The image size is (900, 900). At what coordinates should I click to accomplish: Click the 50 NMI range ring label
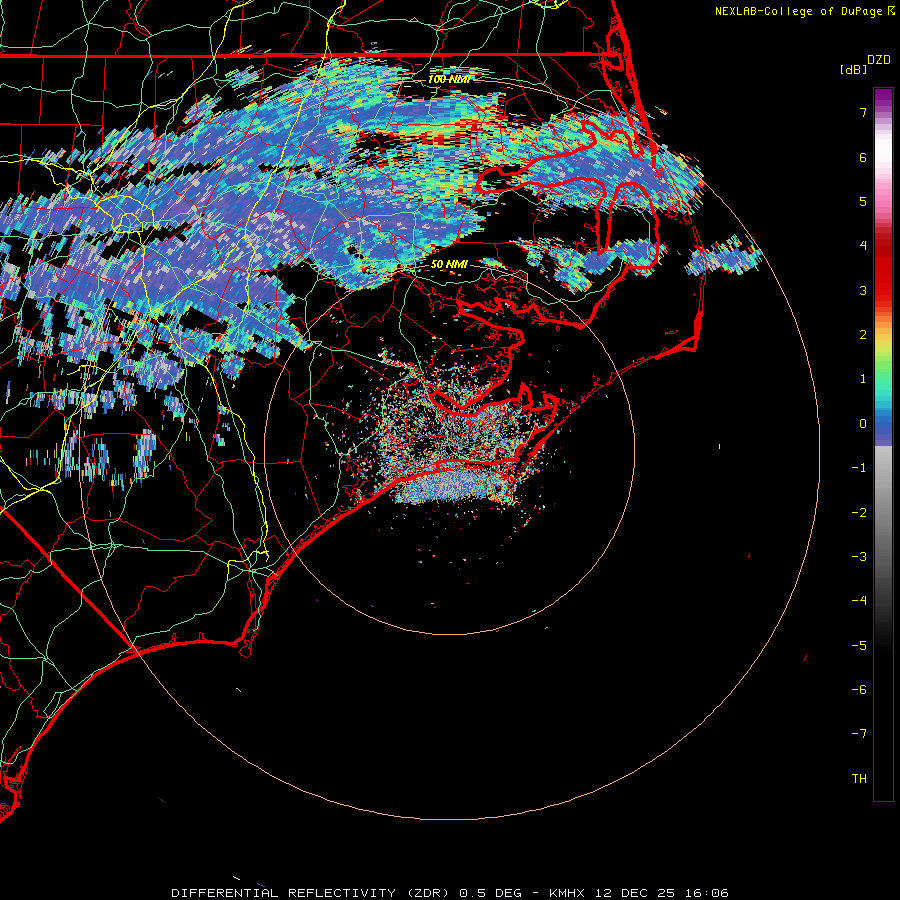click(x=449, y=264)
